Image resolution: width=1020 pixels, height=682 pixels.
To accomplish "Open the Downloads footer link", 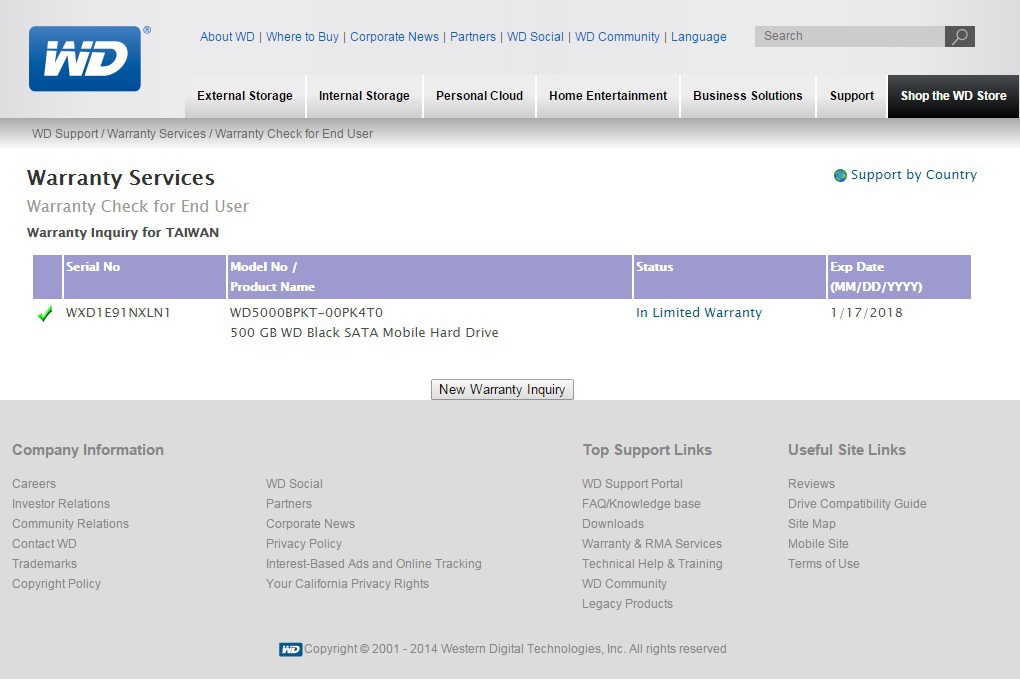I will (x=613, y=524).
